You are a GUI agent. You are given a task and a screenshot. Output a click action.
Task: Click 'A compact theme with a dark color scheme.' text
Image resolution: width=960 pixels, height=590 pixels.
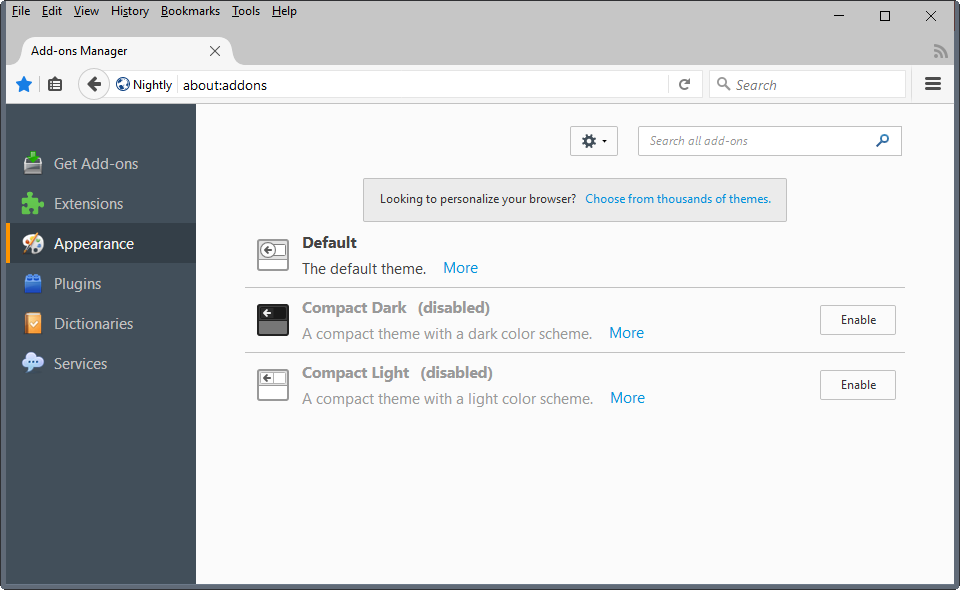click(x=447, y=334)
